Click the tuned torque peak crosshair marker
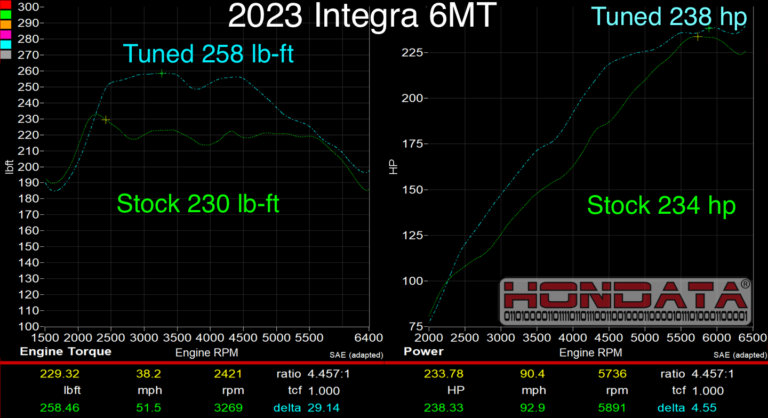Viewport: 768px width, 418px height. coord(162,72)
